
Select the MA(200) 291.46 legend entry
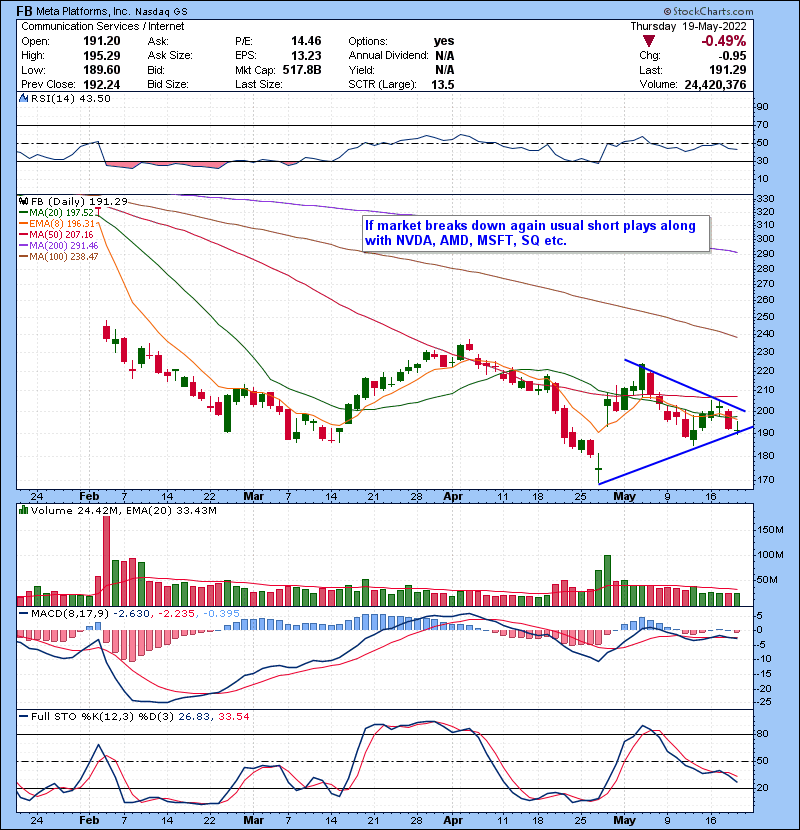(58, 246)
